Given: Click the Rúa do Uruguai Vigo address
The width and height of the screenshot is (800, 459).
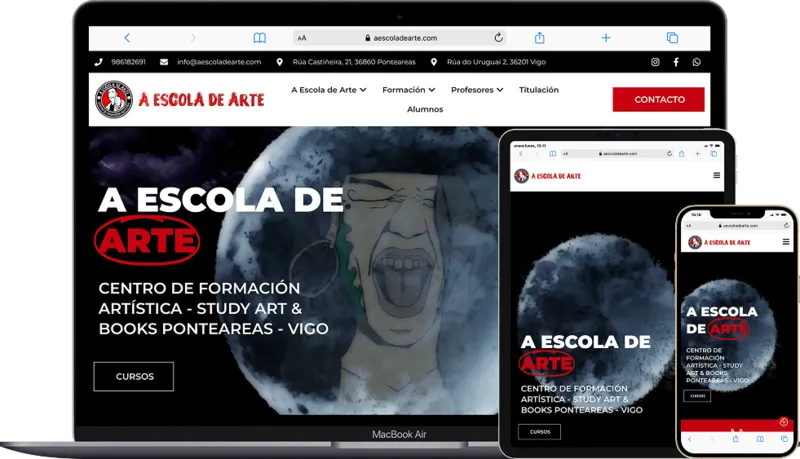Looking at the screenshot, I should pos(496,62).
